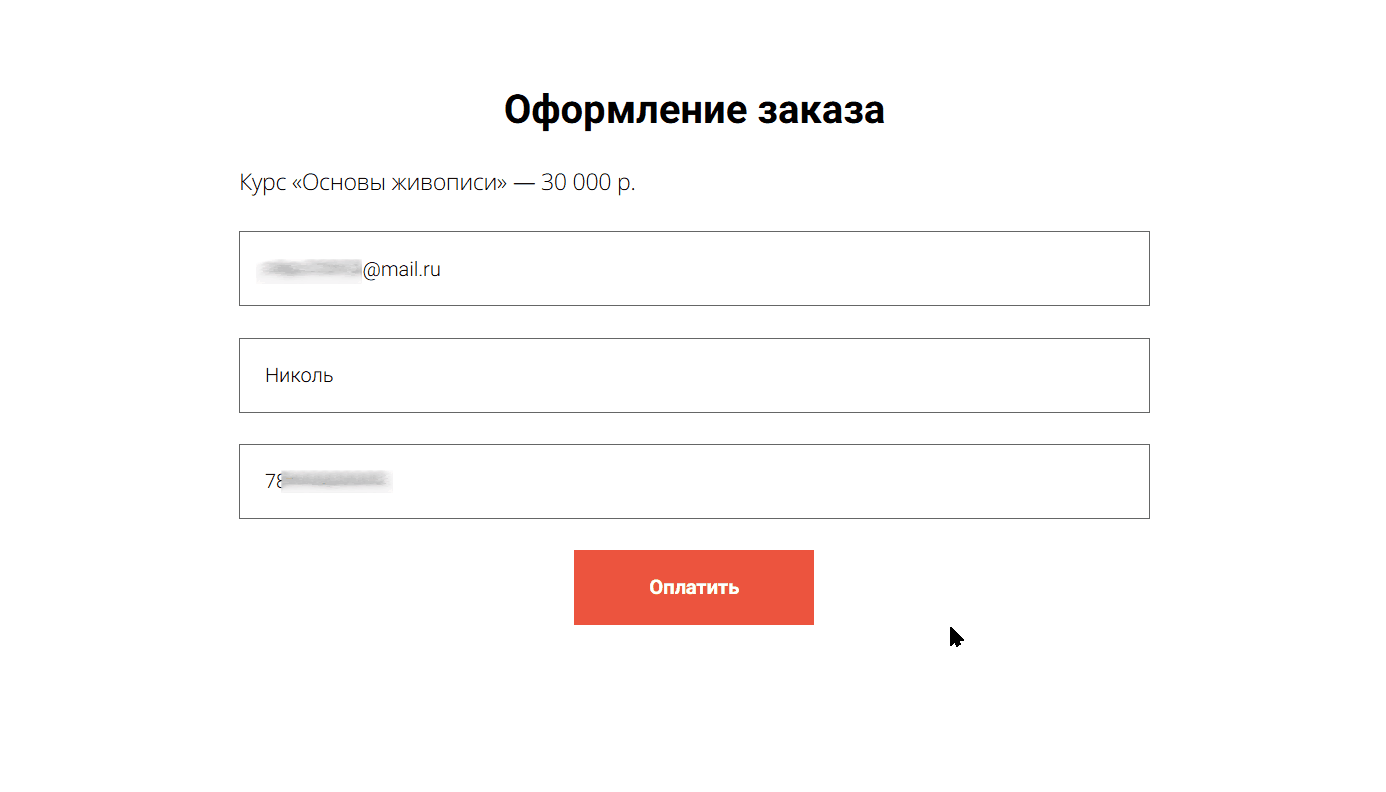Click the «@mail.ru» portion of the email
1386x792 pixels.
(404, 268)
